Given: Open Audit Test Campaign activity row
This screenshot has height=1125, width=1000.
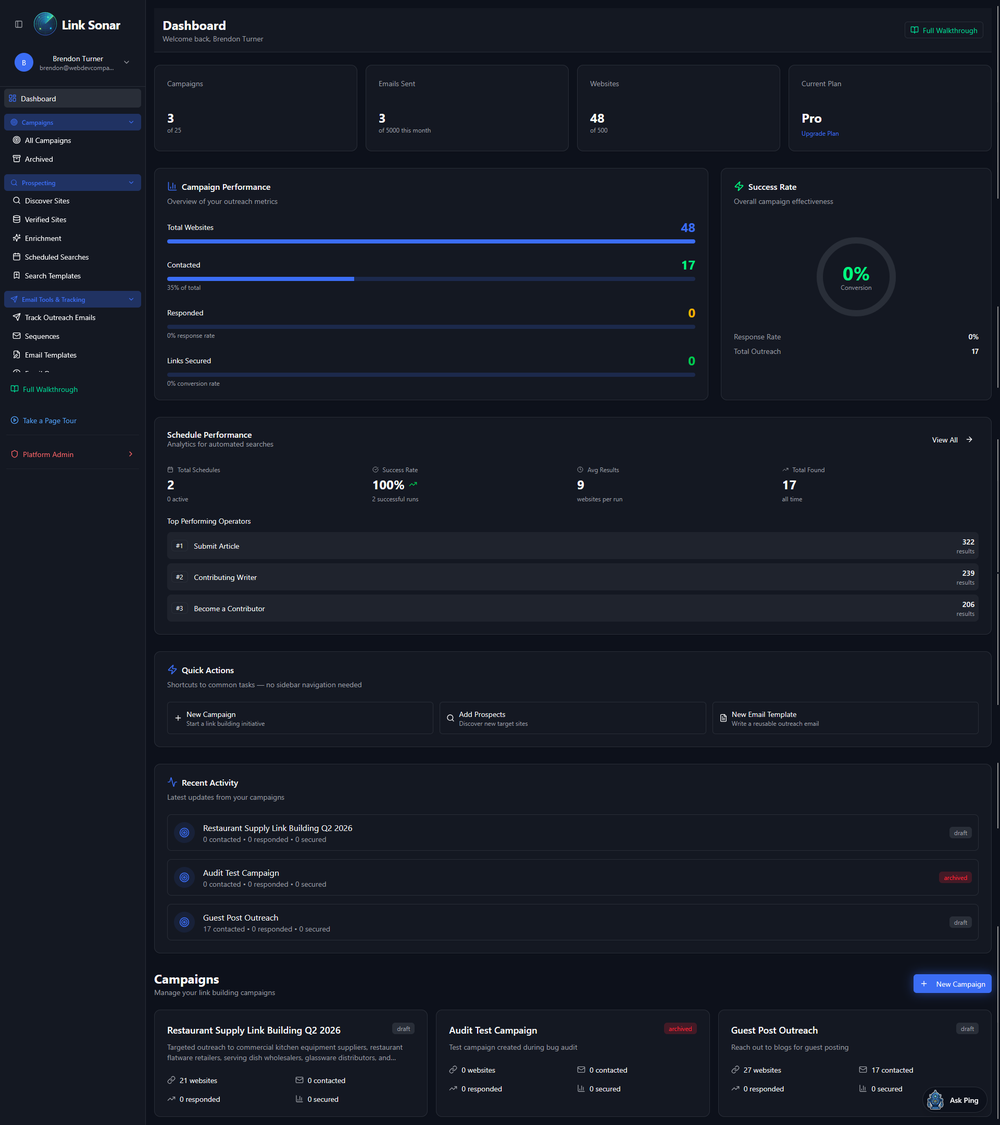Looking at the screenshot, I should pos(572,877).
